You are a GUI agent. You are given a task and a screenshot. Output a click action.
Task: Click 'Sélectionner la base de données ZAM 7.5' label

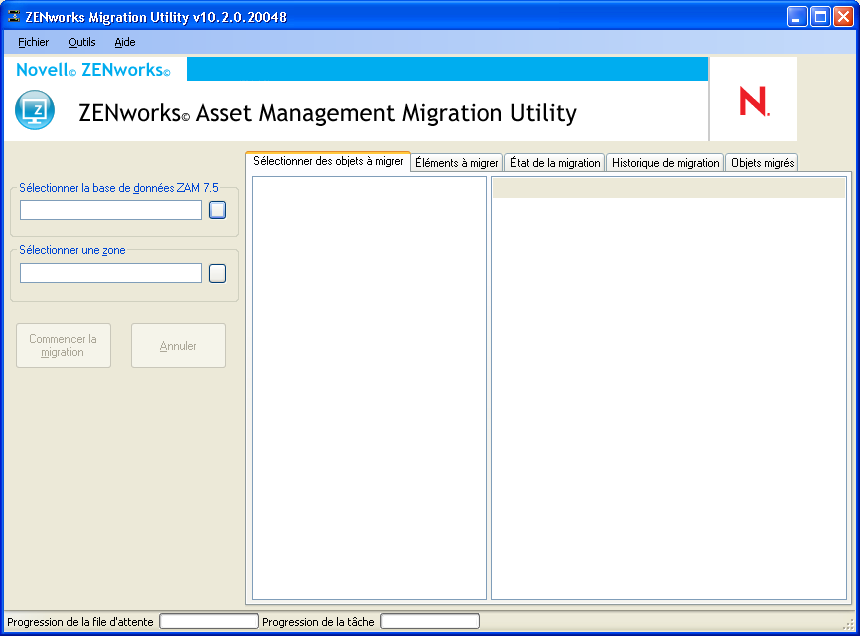[x=119, y=188]
